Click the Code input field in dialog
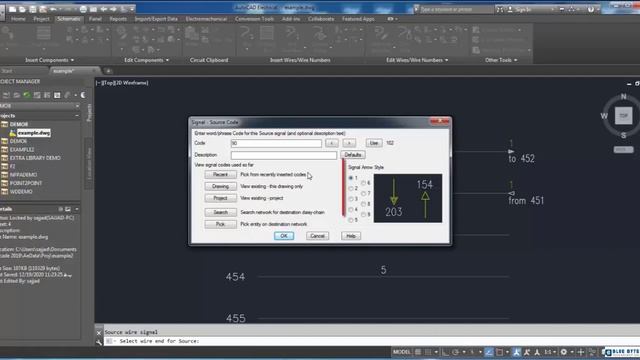 276,143
